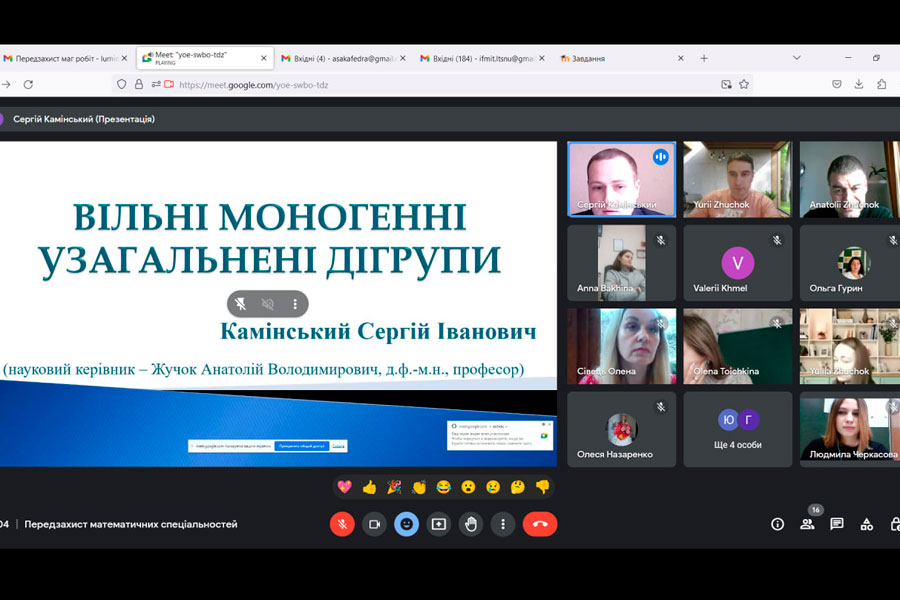The height and width of the screenshot is (600, 900).
Task: Raise hand using the hand icon
Action: click(470, 524)
